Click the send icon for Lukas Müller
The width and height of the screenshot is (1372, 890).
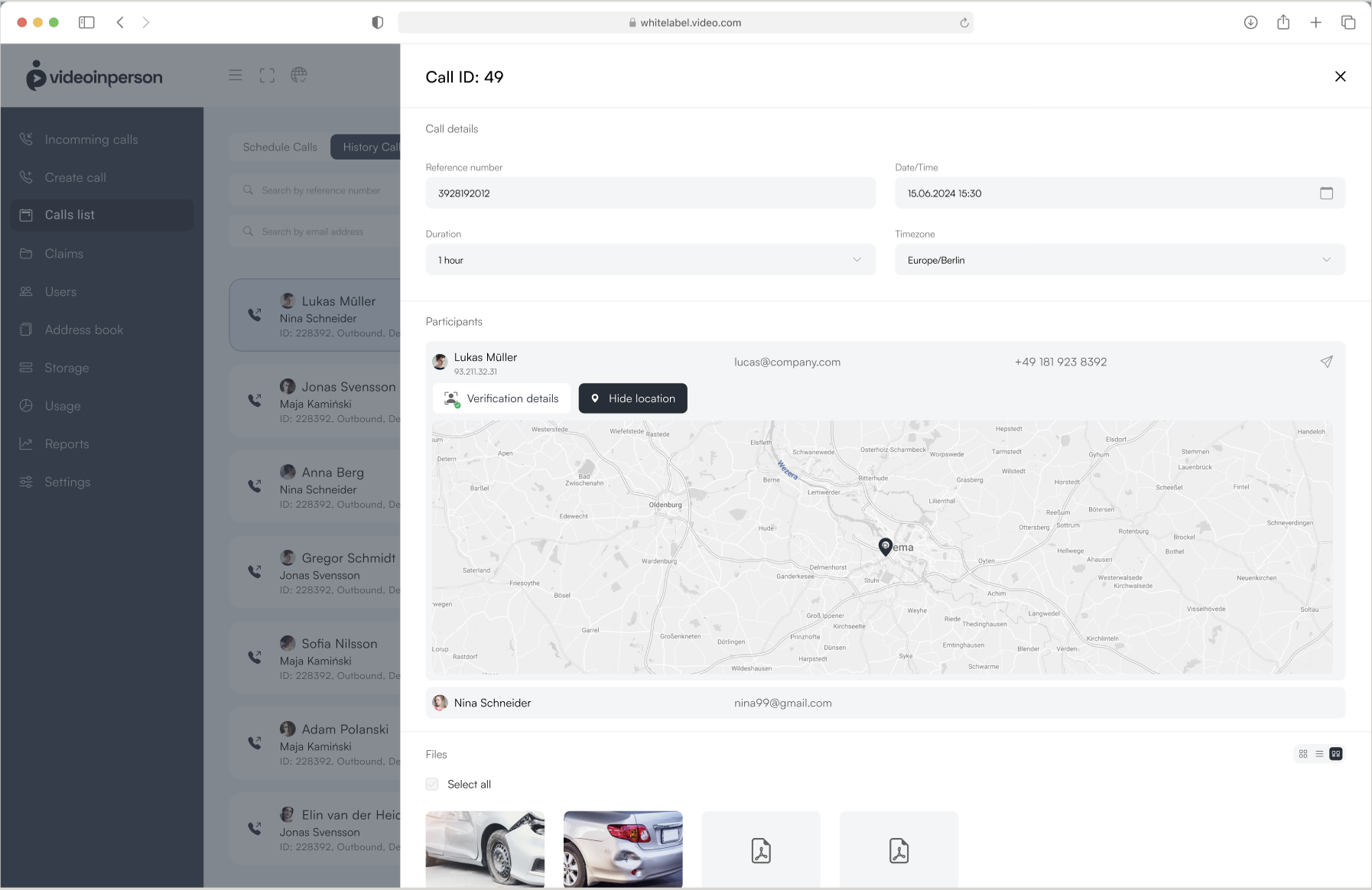pyautogui.click(x=1326, y=362)
